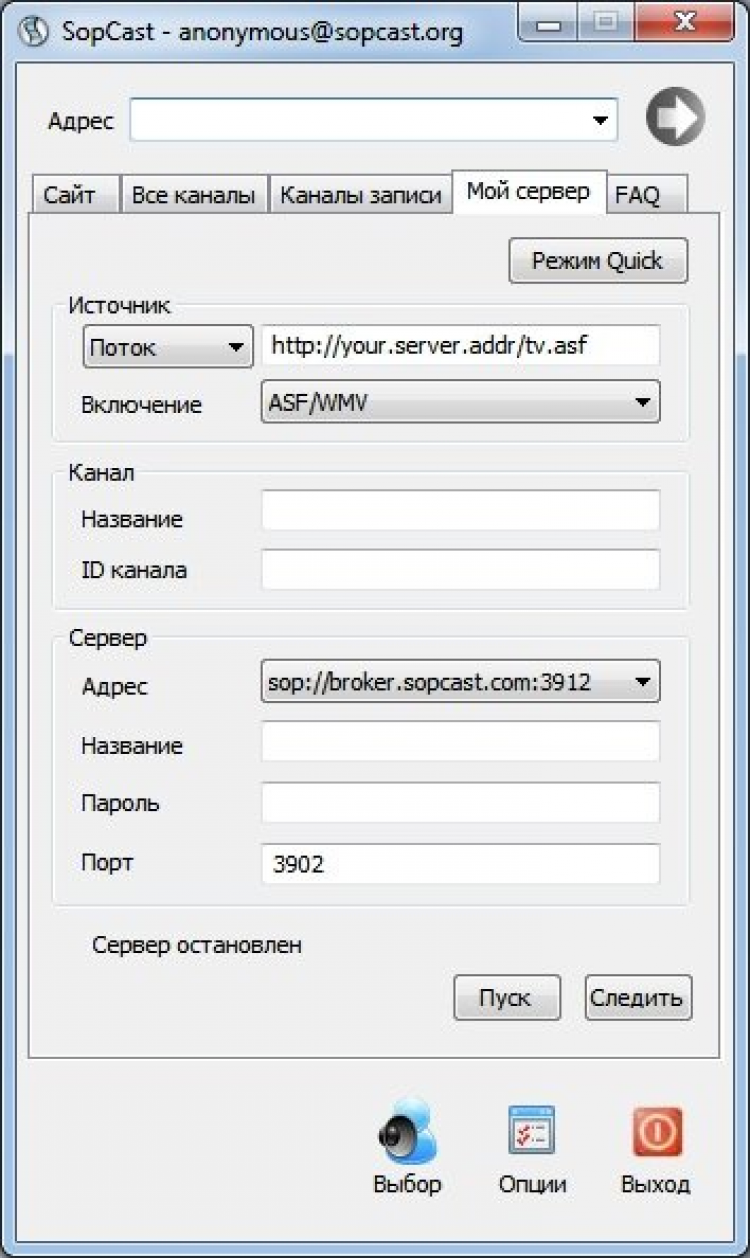This screenshot has height=1258, width=750.
Task: Select the Мой сервер tab
Action: tap(529, 191)
